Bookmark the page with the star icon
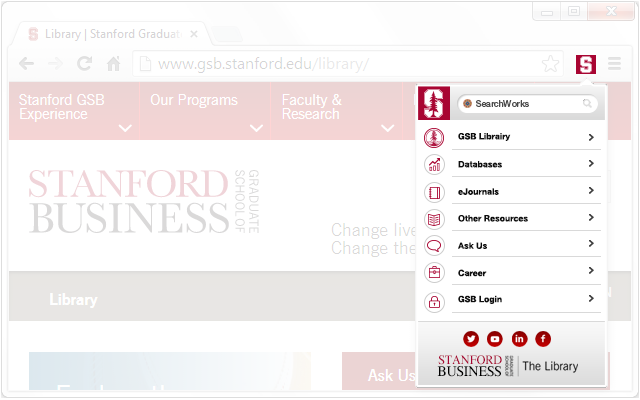The height and width of the screenshot is (400, 640). pos(551,64)
